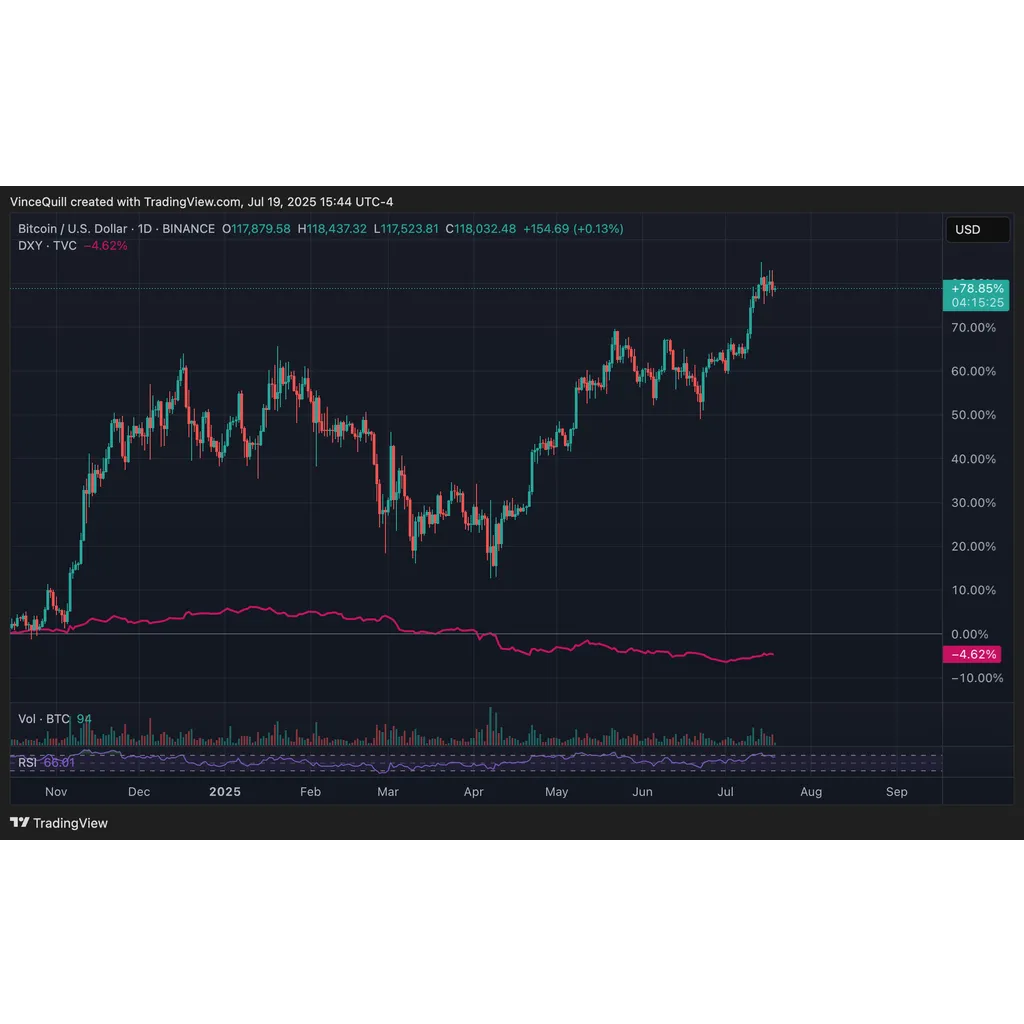Click the TradingView logo
1024x1024 pixels.
coord(59,823)
